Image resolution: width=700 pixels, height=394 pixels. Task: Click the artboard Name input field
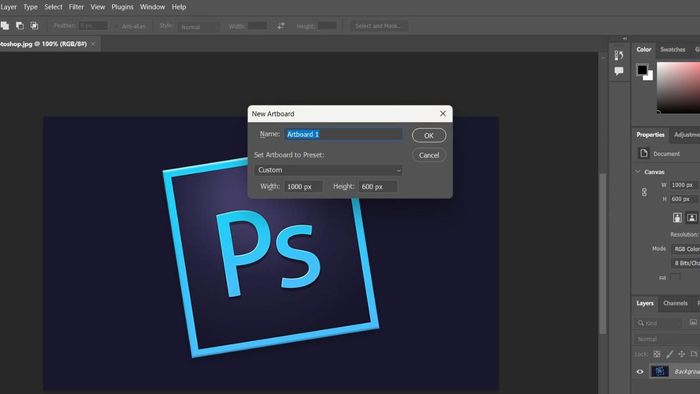point(343,134)
